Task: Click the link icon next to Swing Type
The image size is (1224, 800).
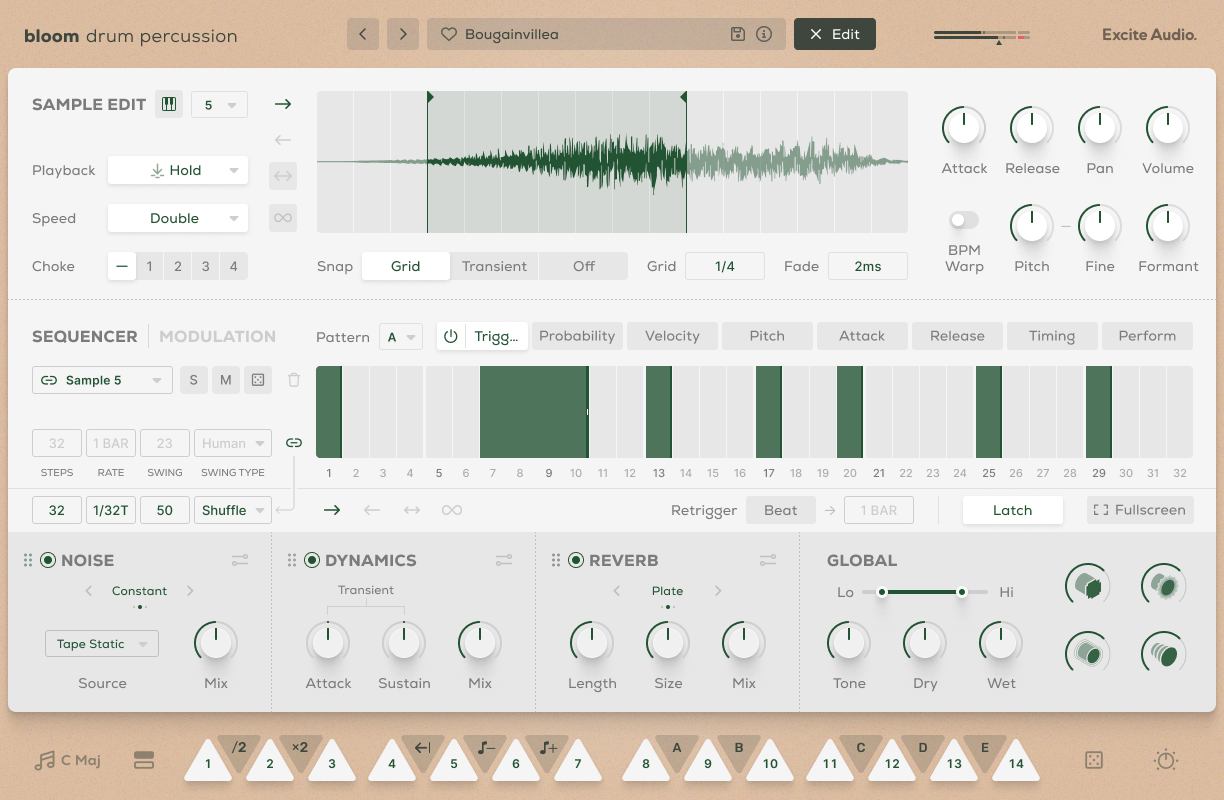Action: [x=294, y=442]
